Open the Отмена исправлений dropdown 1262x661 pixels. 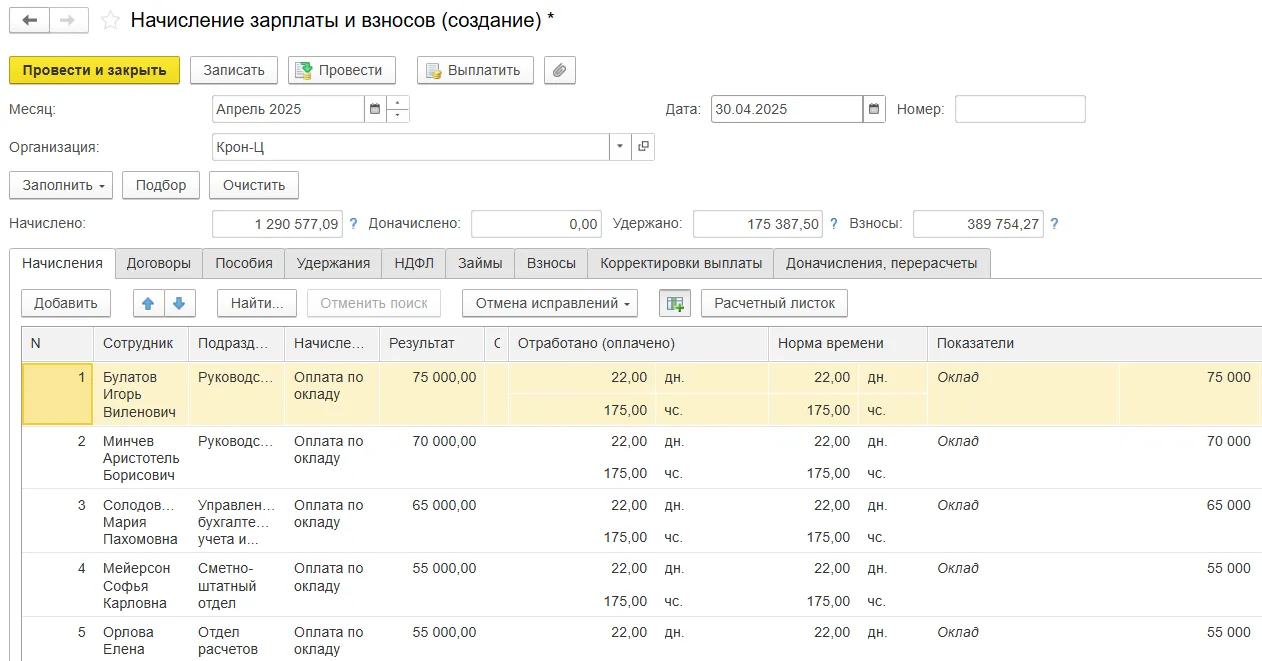pyautogui.click(x=550, y=303)
